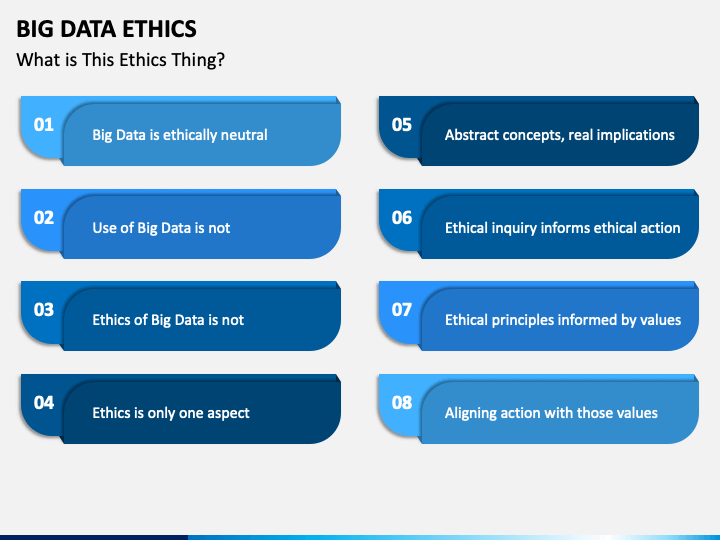The width and height of the screenshot is (720, 540).
Task: Click the 'What is This Ethics Thing?' subtitle
Action: coord(120,60)
